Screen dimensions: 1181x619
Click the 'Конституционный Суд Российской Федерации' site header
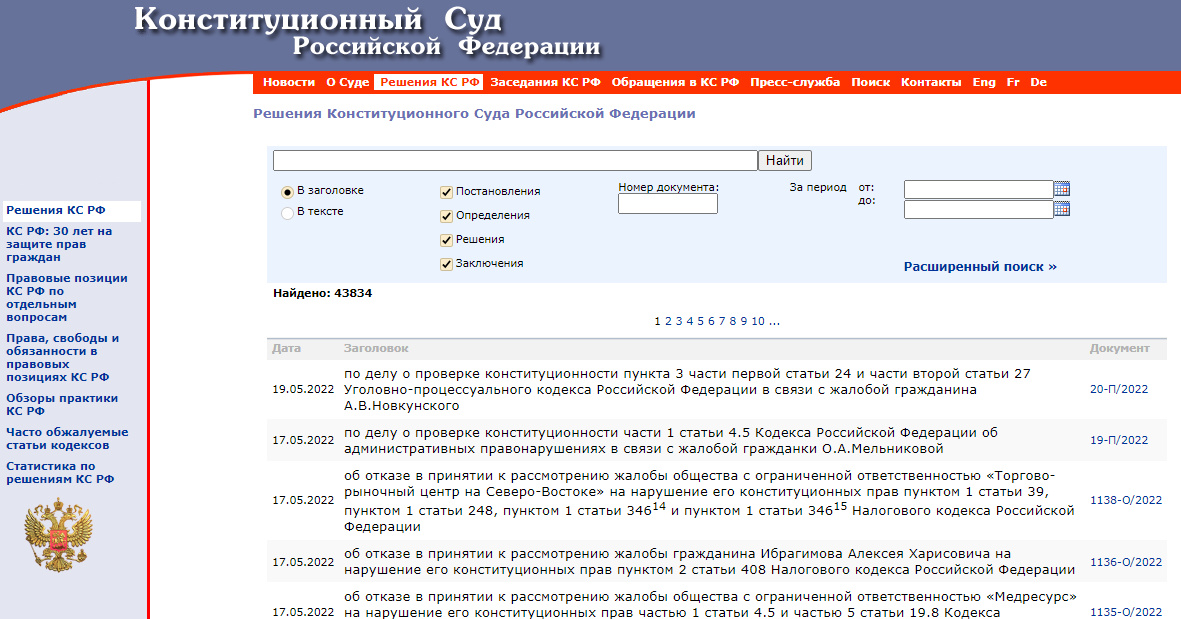368,32
